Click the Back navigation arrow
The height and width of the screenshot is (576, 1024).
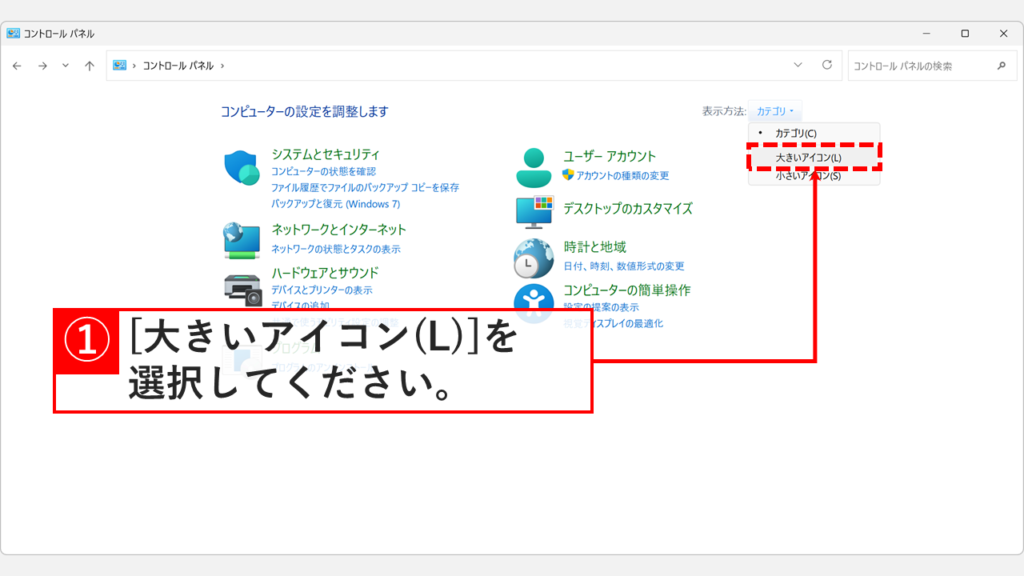click(x=17, y=66)
